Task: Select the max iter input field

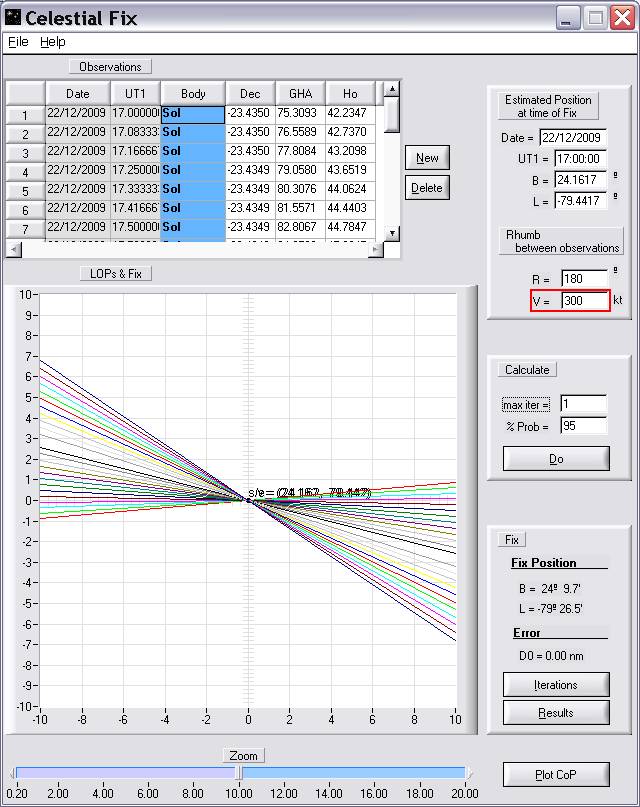Action: [x=582, y=404]
